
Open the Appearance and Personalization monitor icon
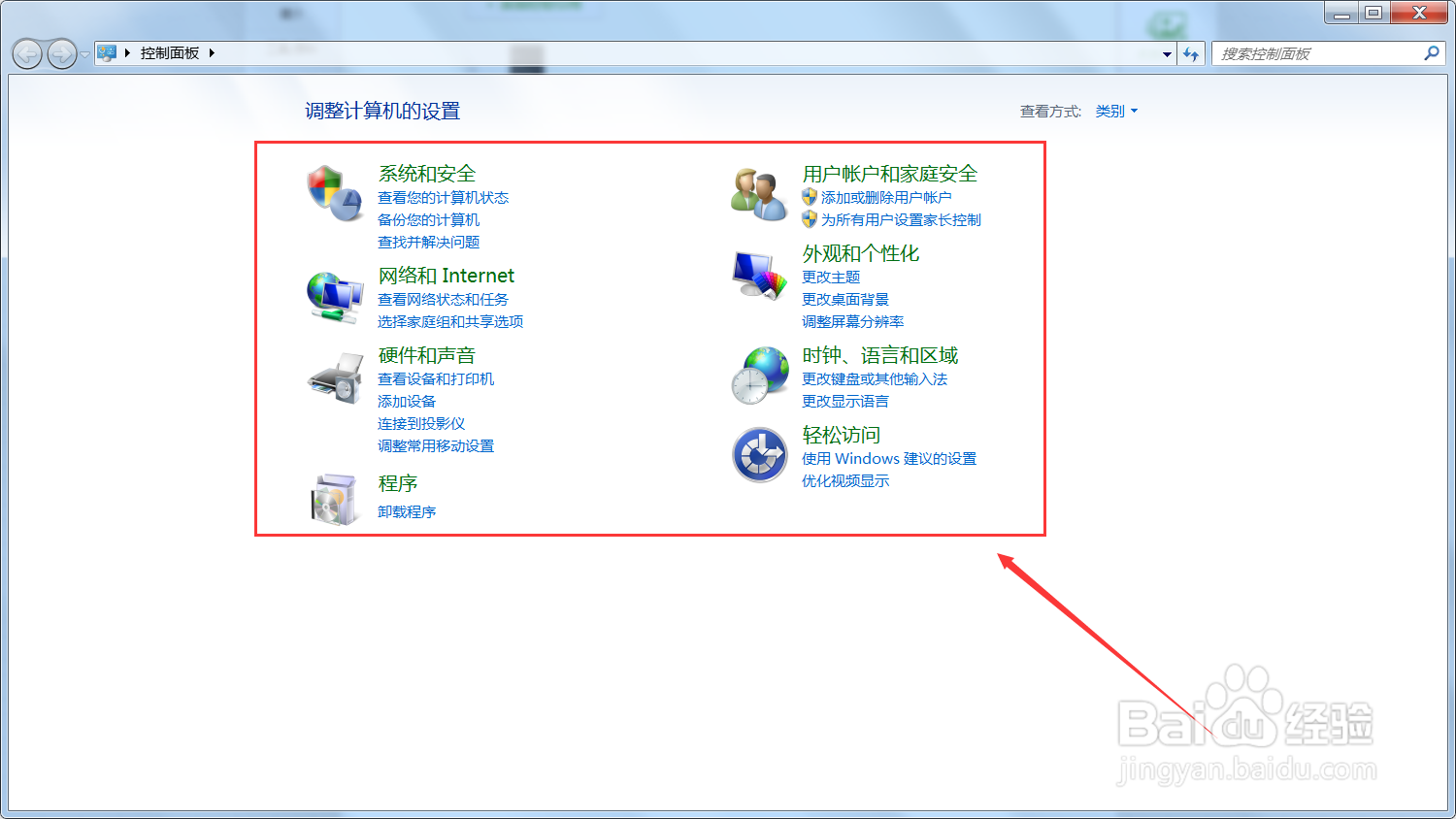tap(759, 275)
